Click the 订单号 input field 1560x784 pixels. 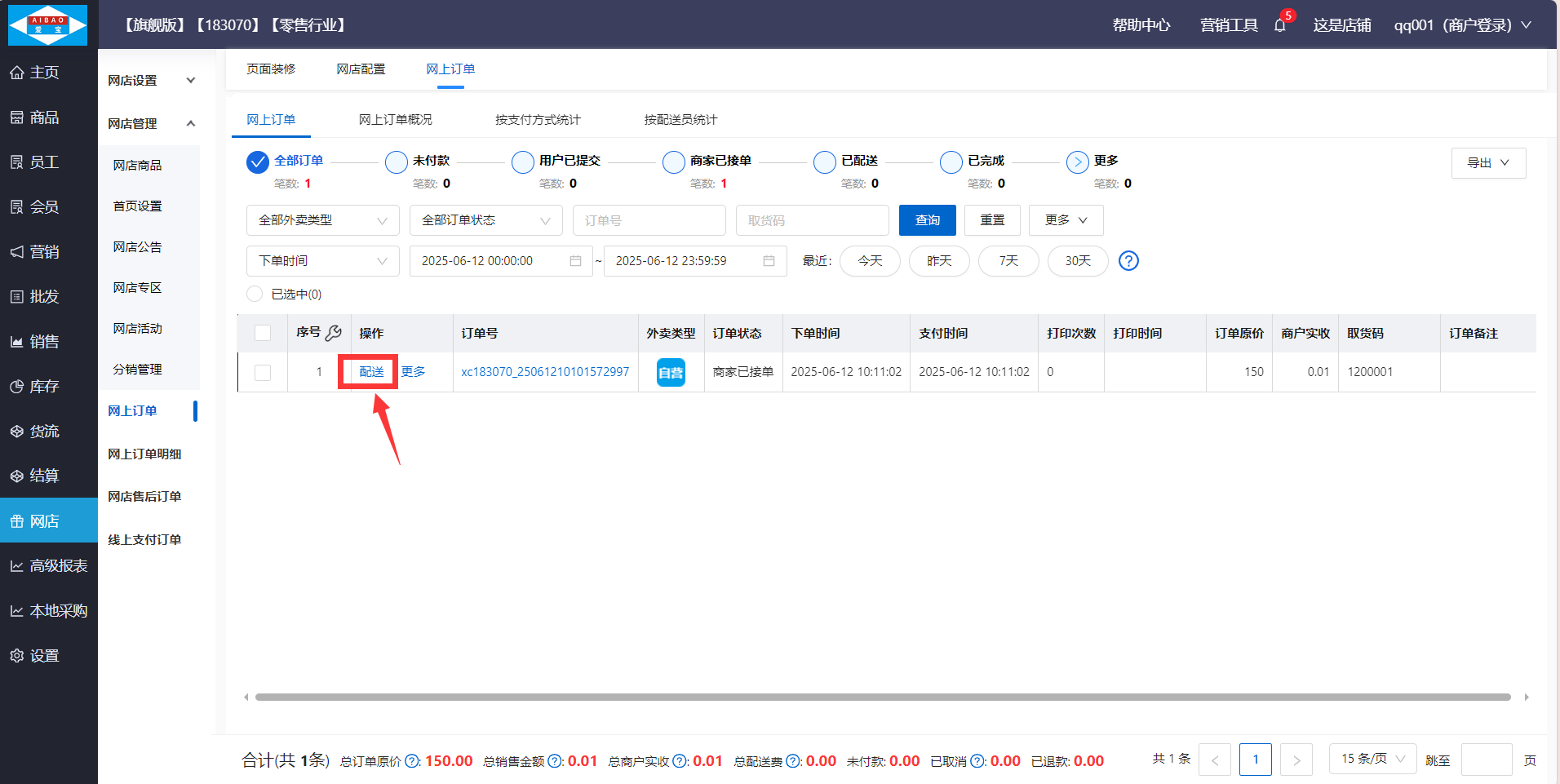[649, 220]
